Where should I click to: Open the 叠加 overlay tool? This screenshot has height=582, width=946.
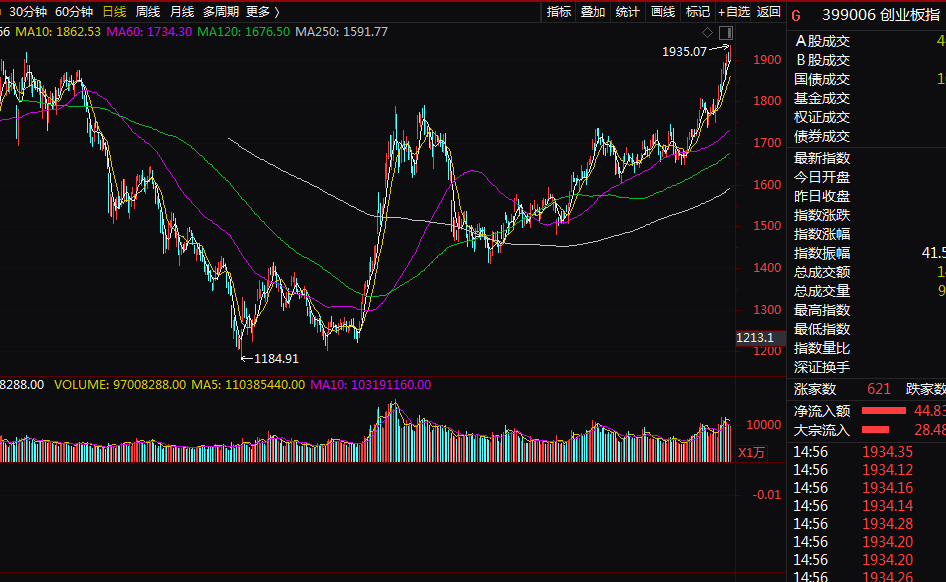592,11
